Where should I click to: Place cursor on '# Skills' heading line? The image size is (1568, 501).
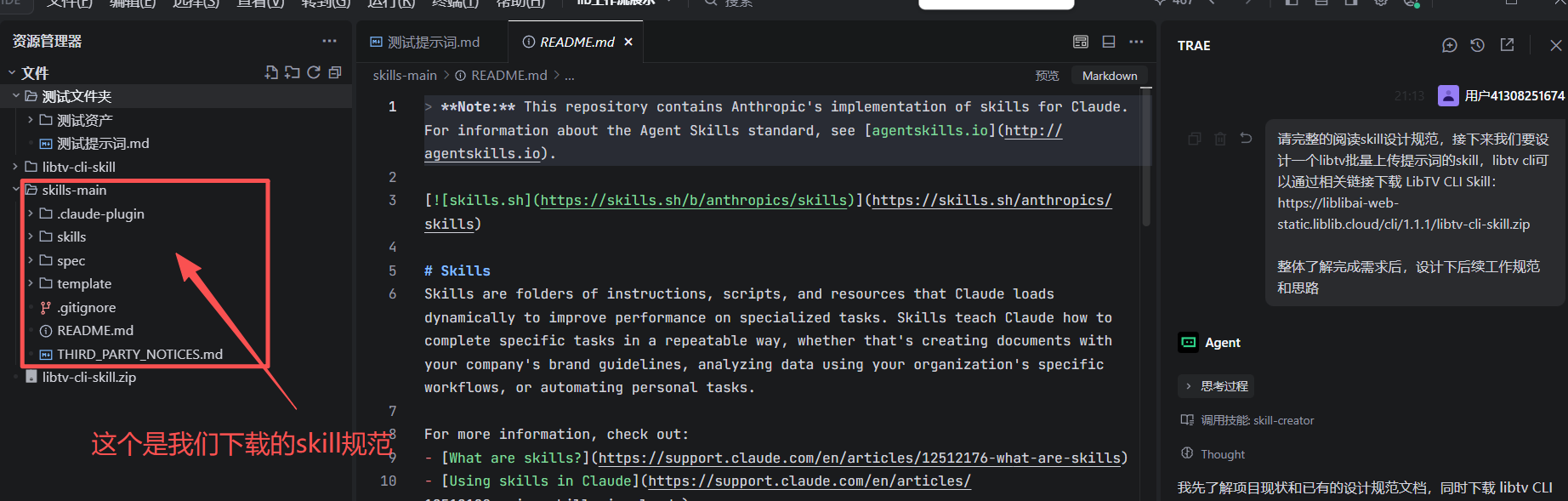[457, 270]
